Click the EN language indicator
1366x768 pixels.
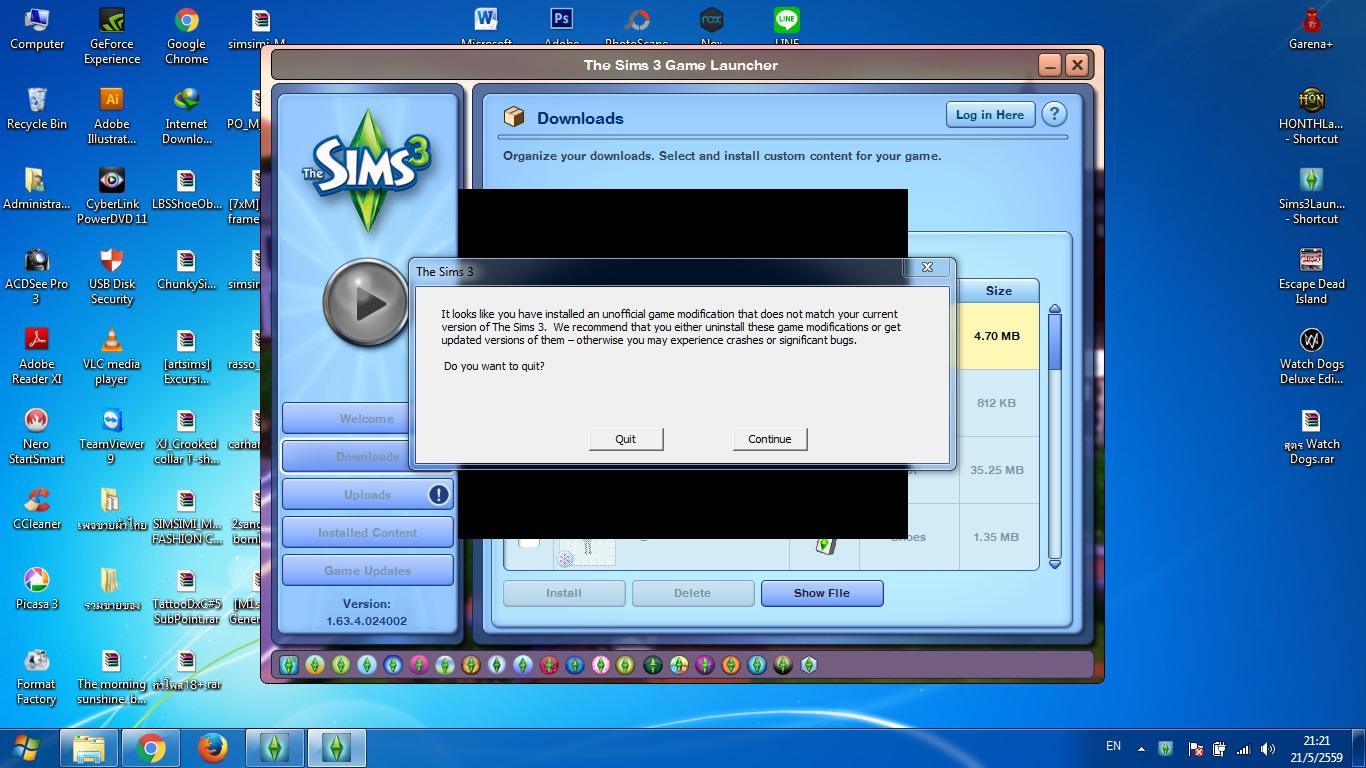(x=1113, y=747)
